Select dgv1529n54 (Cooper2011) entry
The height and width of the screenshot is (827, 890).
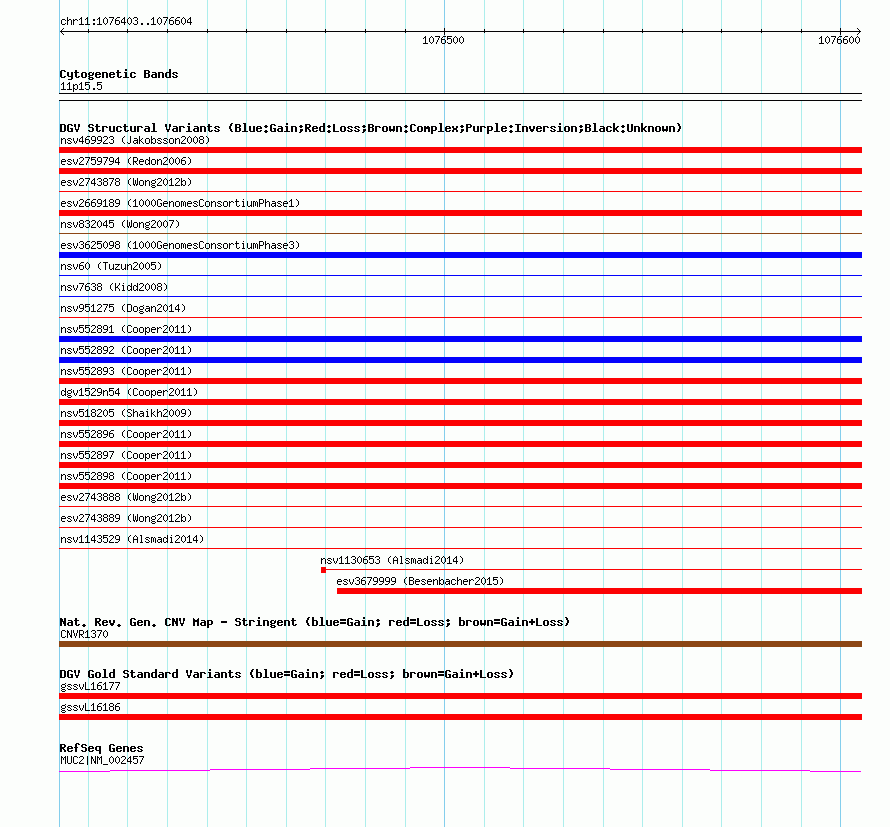pyautogui.click(x=129, y=392)
